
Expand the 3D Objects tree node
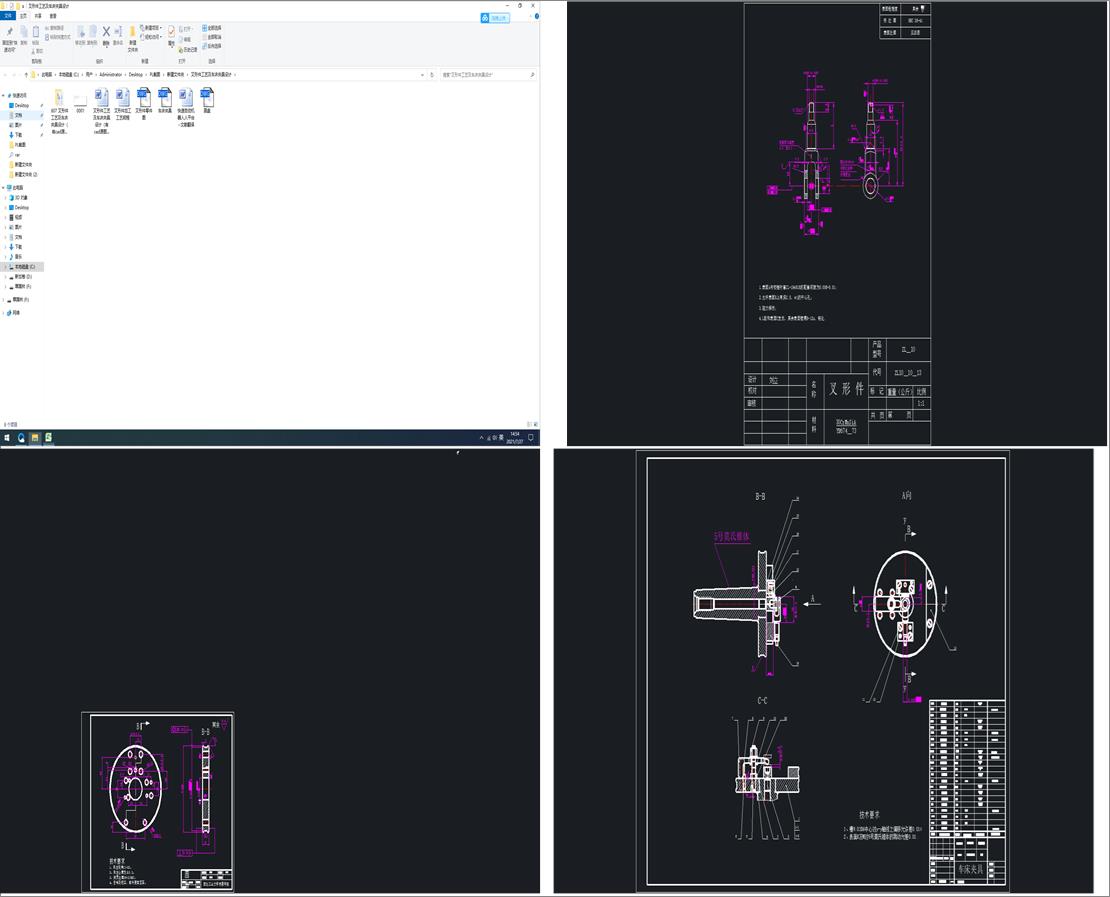6,198
